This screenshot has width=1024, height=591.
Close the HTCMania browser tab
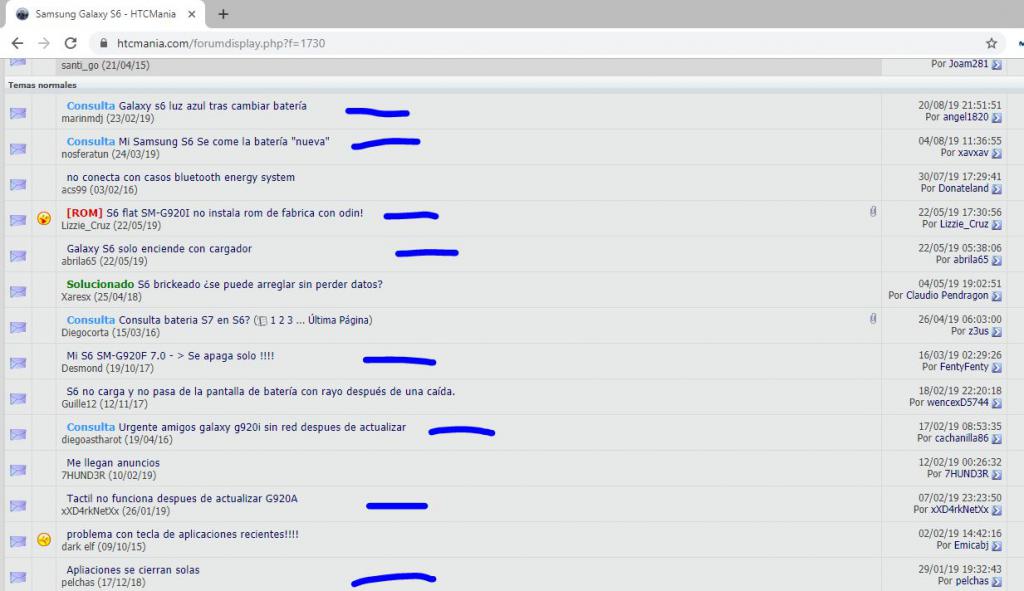pos(191,14)
